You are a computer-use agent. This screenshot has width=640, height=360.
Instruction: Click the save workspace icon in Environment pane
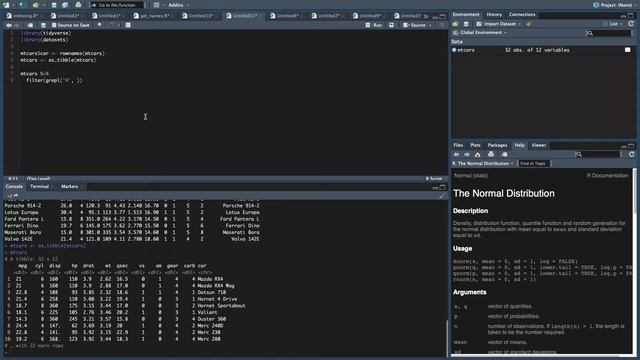tap(466, 24)
